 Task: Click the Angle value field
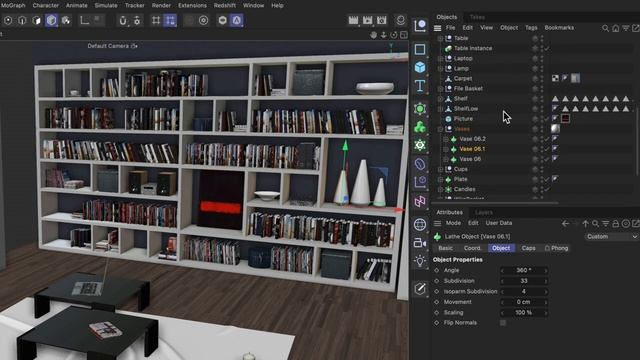[524, 270]
